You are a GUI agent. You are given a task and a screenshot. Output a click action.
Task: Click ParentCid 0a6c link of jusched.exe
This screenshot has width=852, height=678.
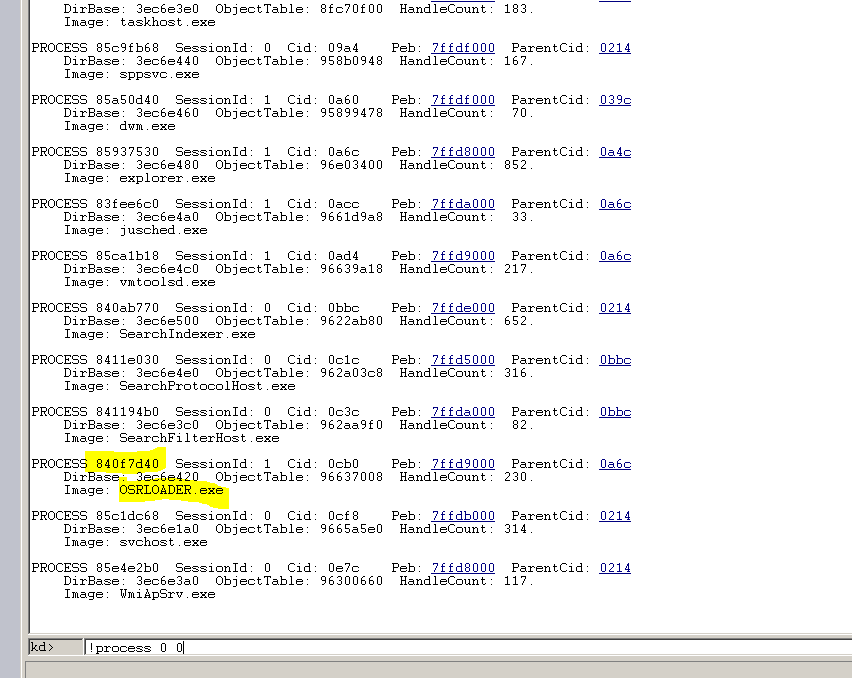[x=615, y=204]
